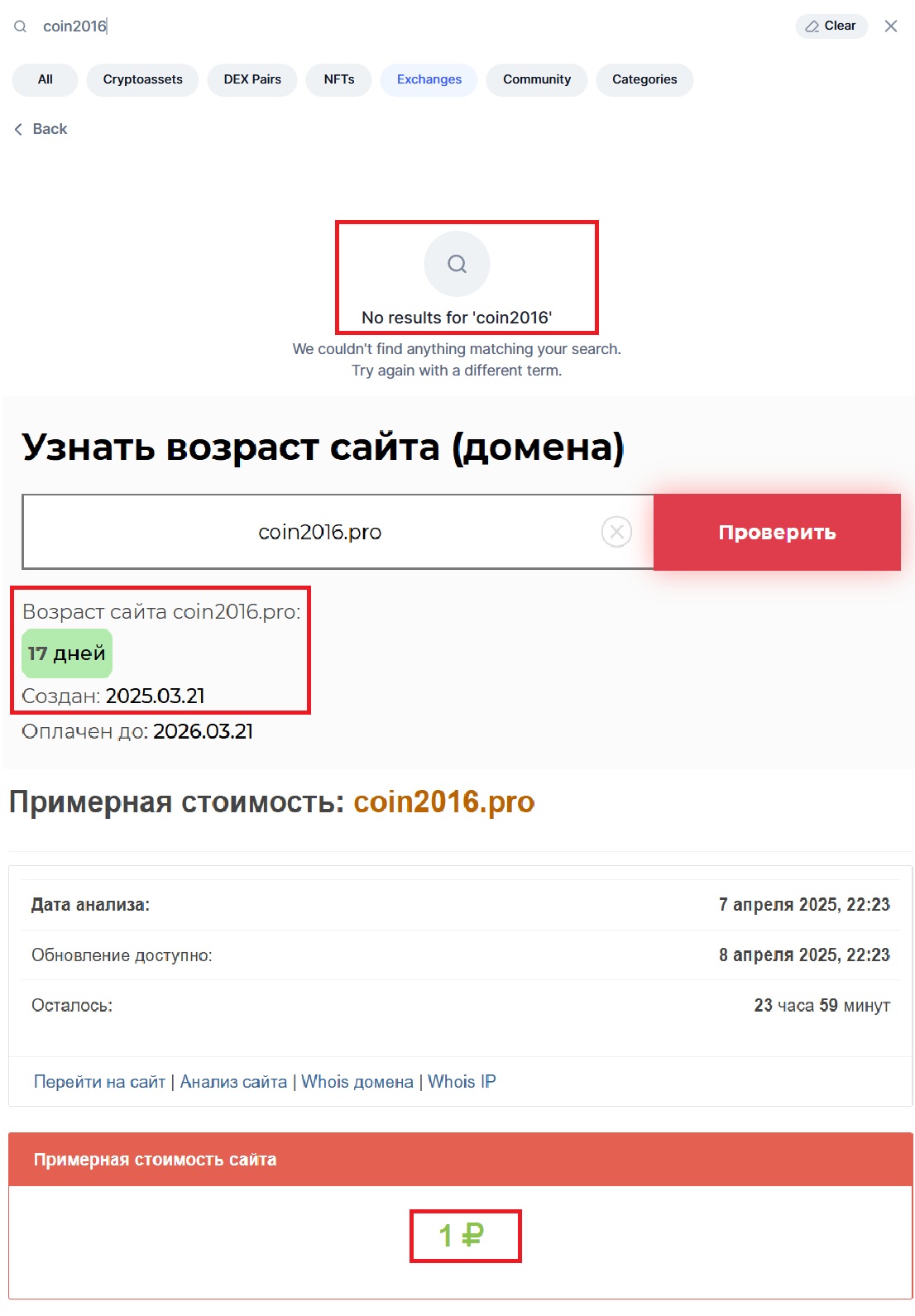Select the NFTs filter tab
Image resolution: width=915 pixels, height=1316 pixels.
pos(339,79)
